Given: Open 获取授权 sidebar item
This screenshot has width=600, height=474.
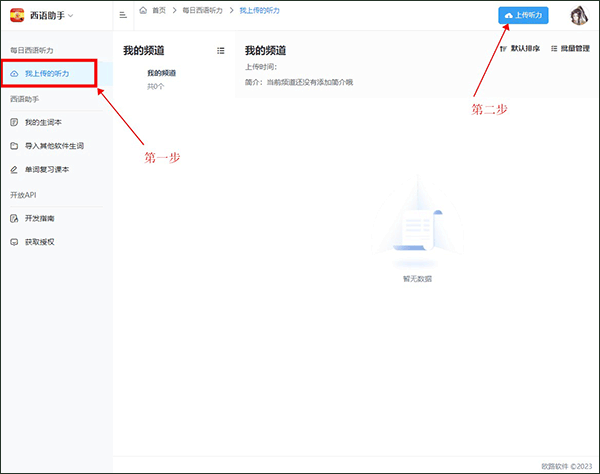Looking at the screenshot, I should (41, 242).
